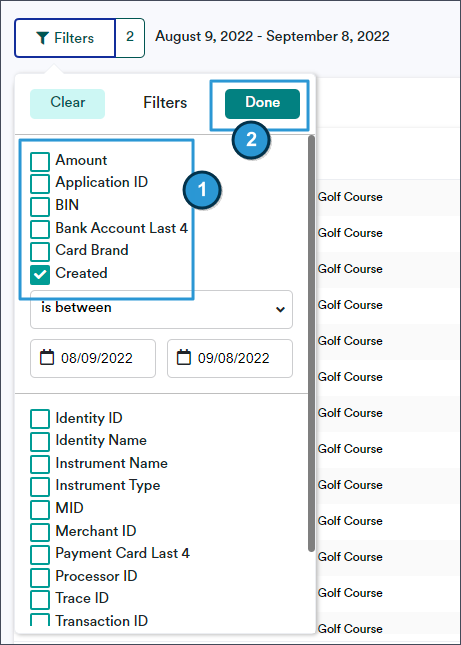Select the Trace ID checkbox
The image size is (461, 645).
40,600
